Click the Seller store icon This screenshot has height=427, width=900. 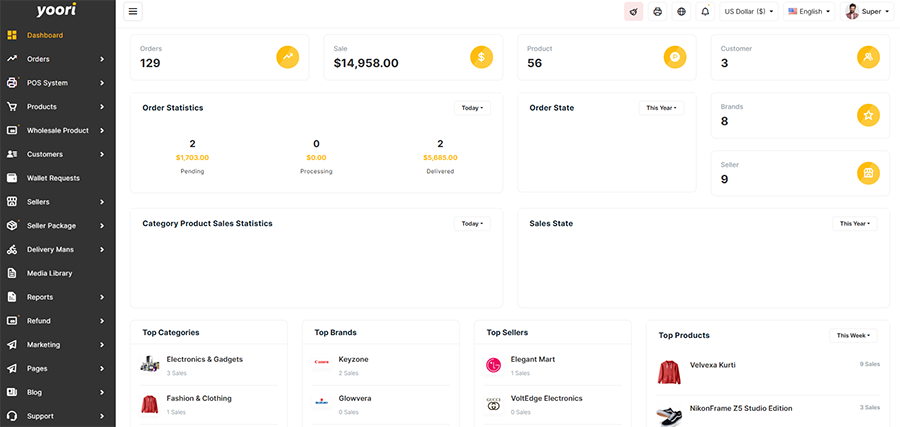tap(868, 173)
